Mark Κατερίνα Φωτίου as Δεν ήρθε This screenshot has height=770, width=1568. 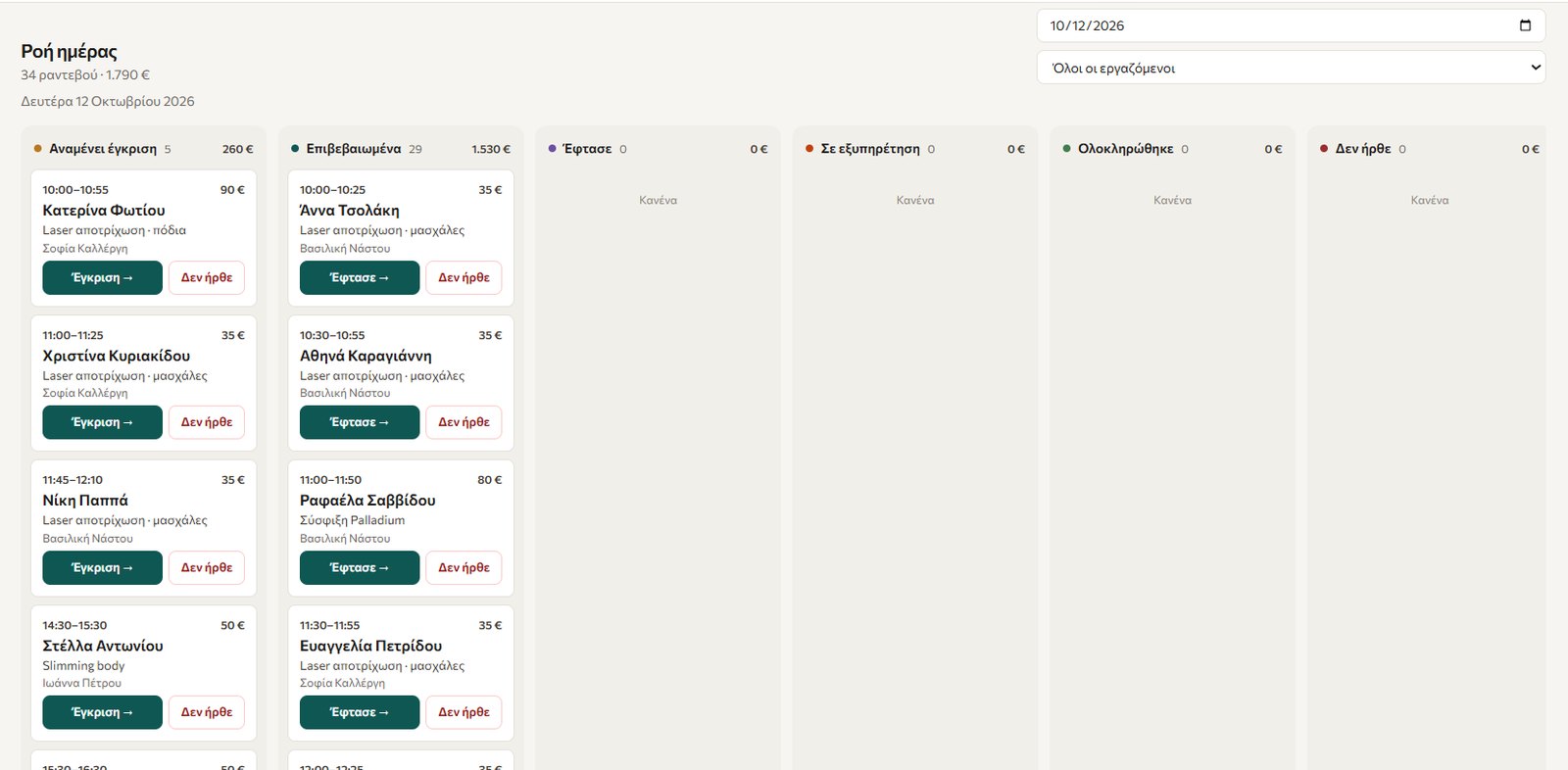tap(207, 277)
